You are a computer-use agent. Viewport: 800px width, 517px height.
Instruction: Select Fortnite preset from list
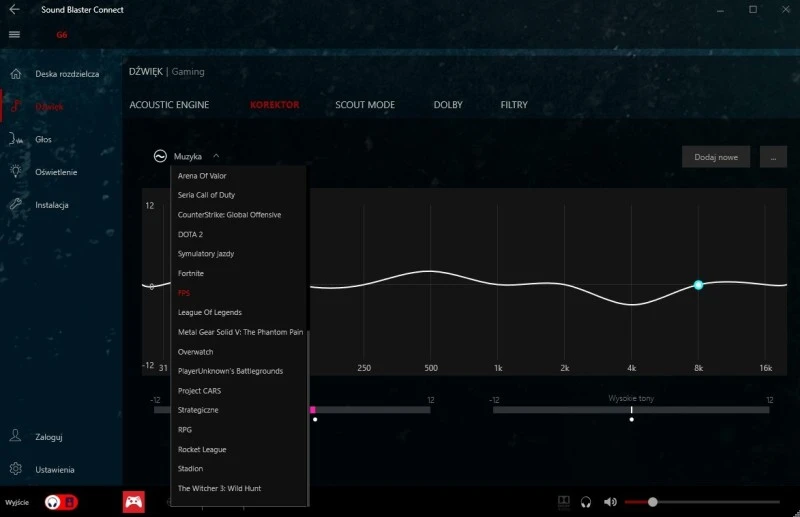click(x=191, y=273)
